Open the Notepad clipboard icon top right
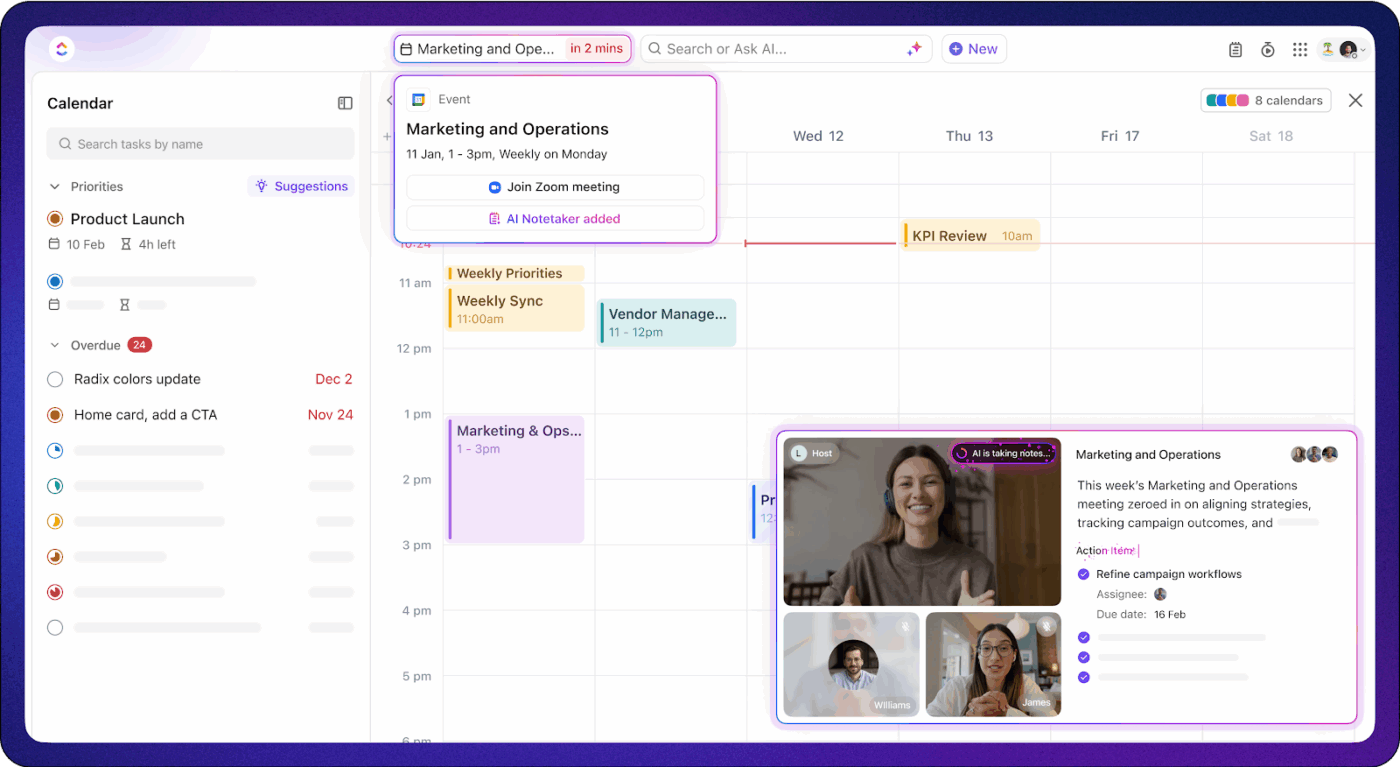Image resolution: width=1400 pixels, height=767 pixels. [x=1235, y=48]
